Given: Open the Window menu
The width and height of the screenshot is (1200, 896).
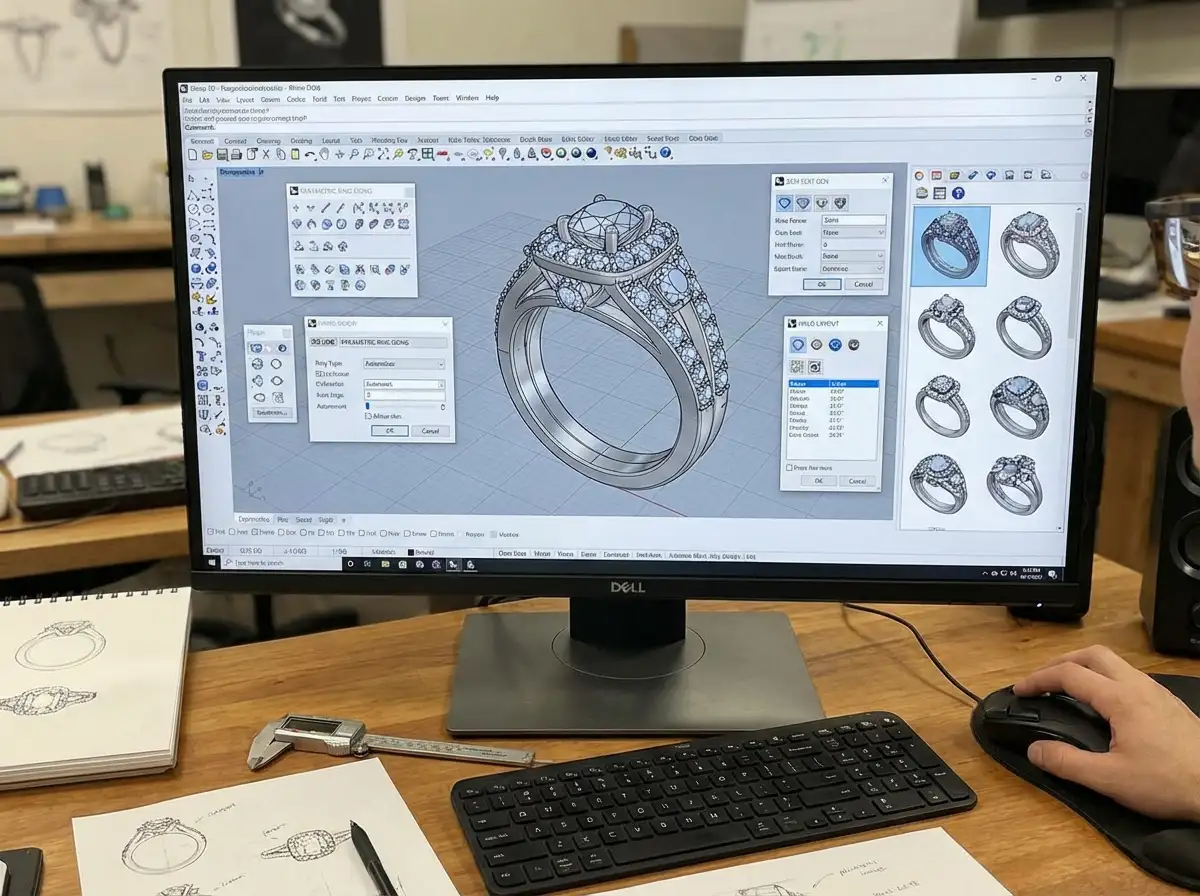Looking at the screenshot, I should pyautogui.click(x=467, y=98).
